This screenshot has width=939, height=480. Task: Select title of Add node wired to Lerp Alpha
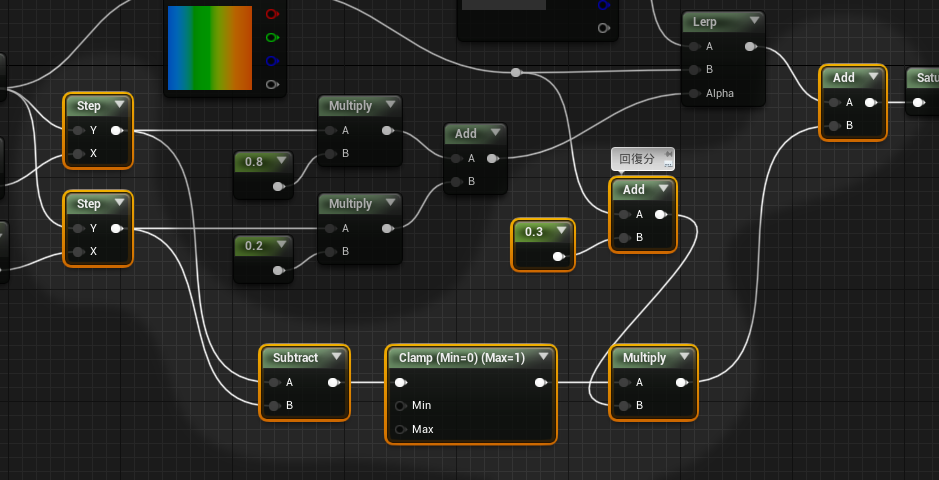(x=465, y=133)
